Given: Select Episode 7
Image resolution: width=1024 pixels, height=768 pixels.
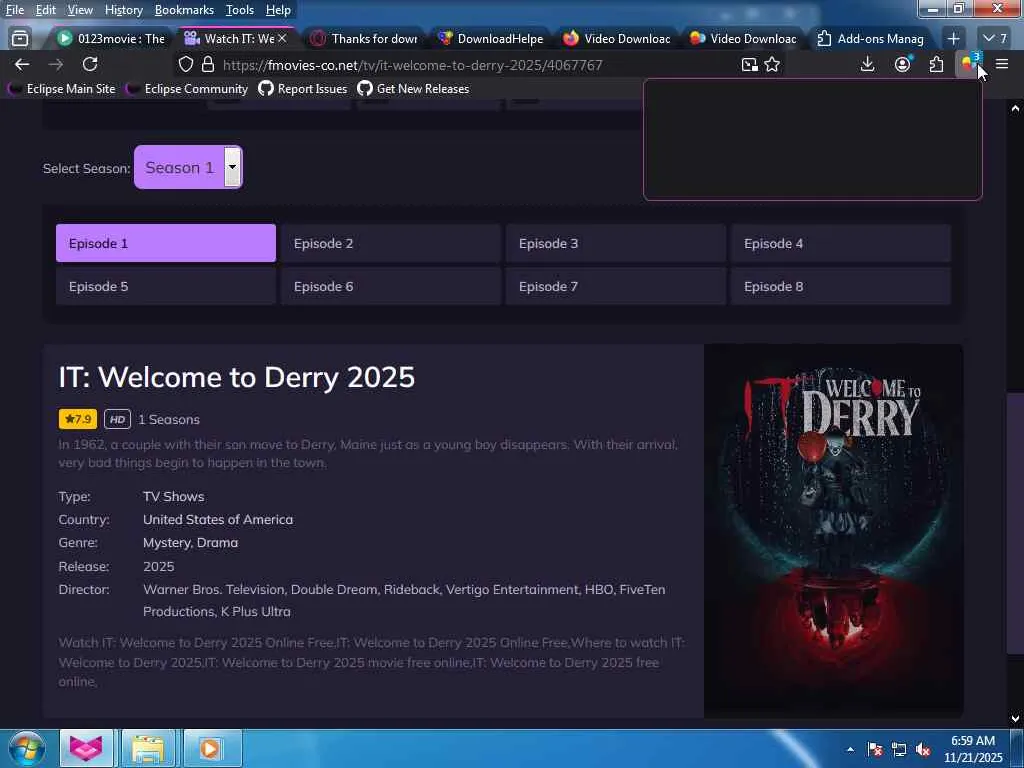Looking at the screenshot, I should click(x=616, y=286).
